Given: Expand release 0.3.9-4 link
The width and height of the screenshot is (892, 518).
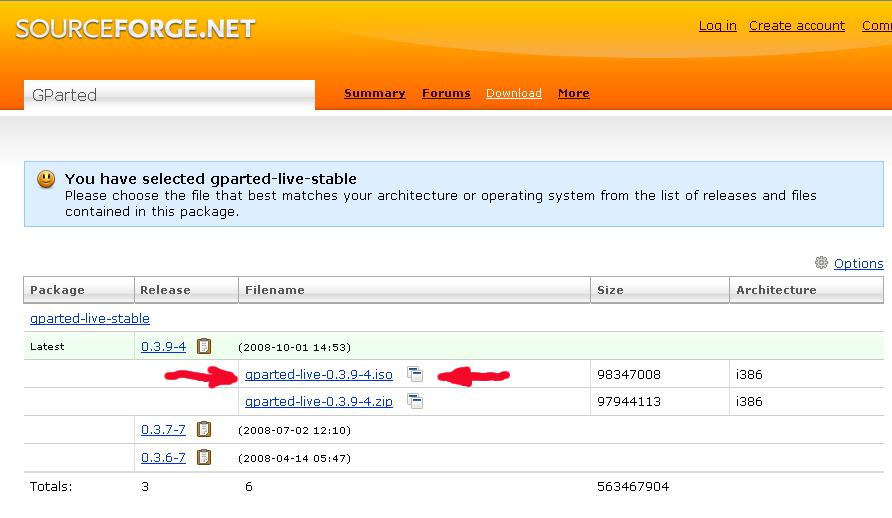Looking at the screenshot, I should 163,346.
